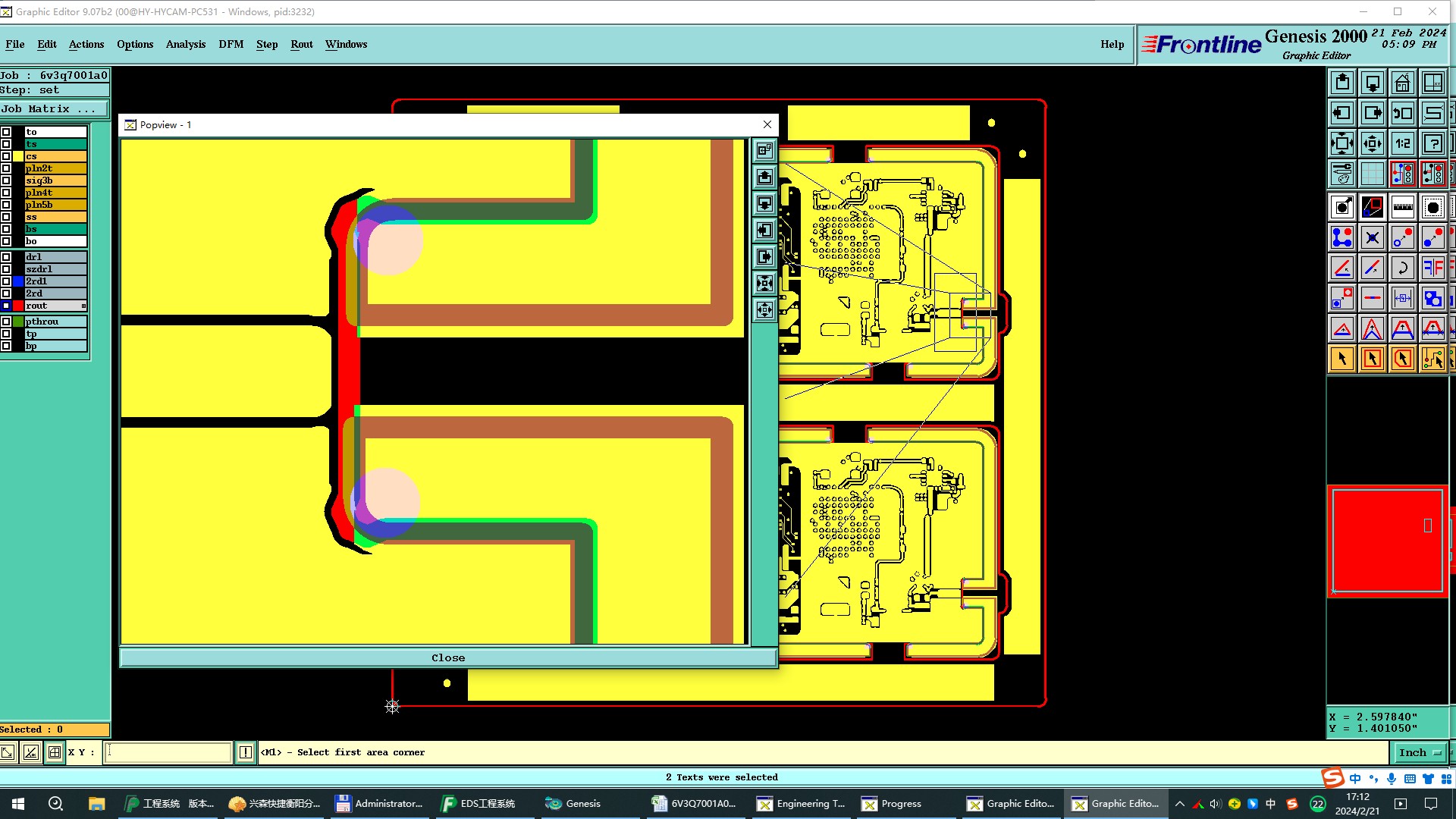Open the DFM menu
Screen dimensions: 1456x819
pos(231,44)
